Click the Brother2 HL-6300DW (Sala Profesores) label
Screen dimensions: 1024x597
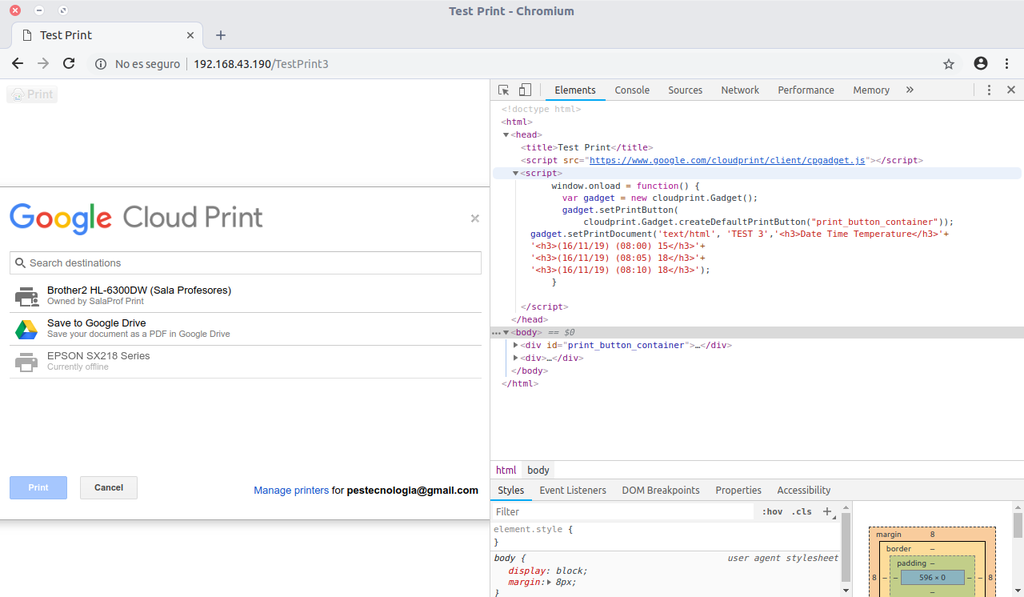(139, 290)
